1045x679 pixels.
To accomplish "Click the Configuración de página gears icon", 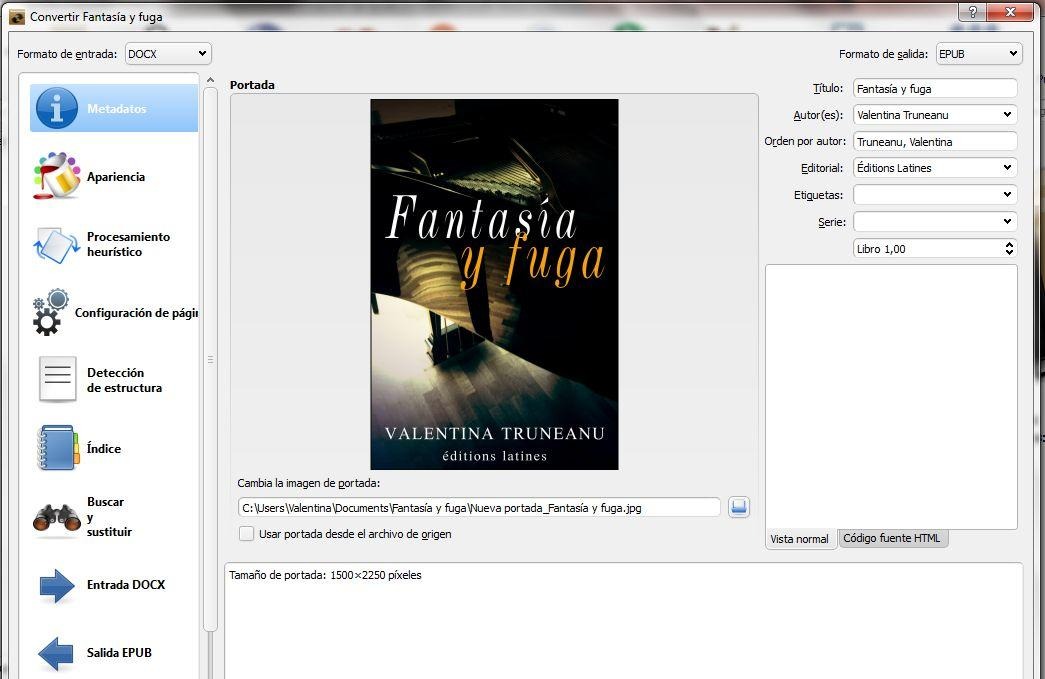I will [x=51, y=312].
